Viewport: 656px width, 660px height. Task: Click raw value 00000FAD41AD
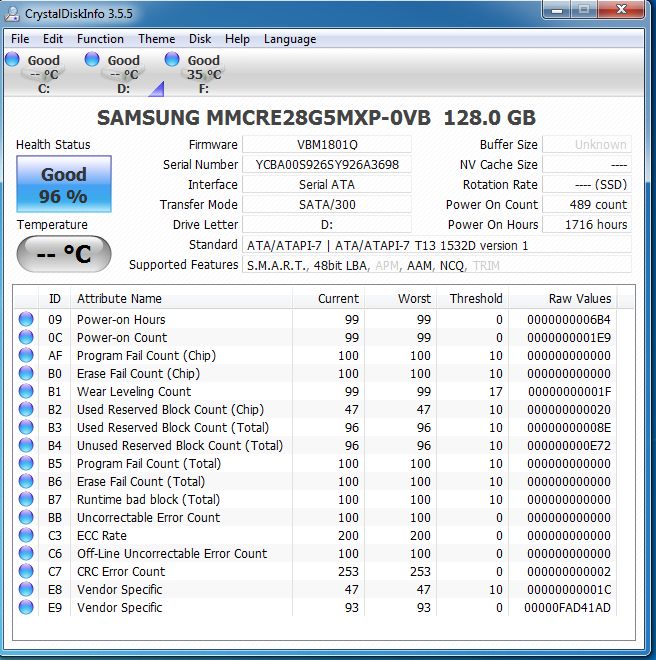click(567, 607)
